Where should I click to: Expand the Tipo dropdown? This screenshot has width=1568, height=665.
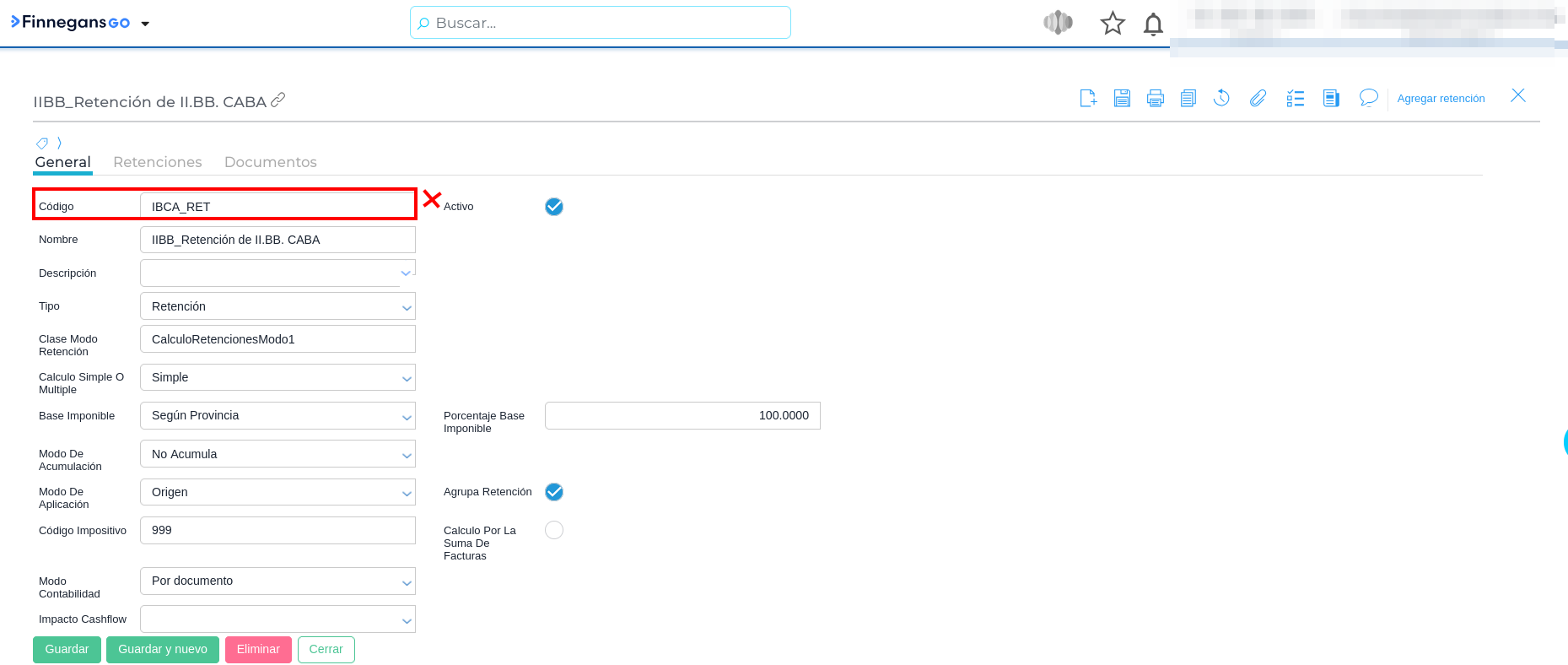click(x=277, y=306)
